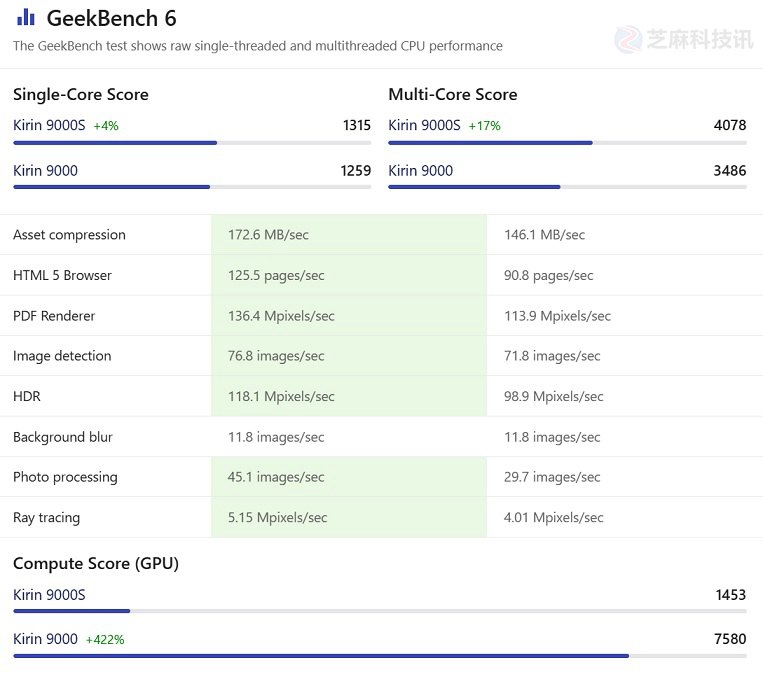Select the Ray tracing row label

46,518
